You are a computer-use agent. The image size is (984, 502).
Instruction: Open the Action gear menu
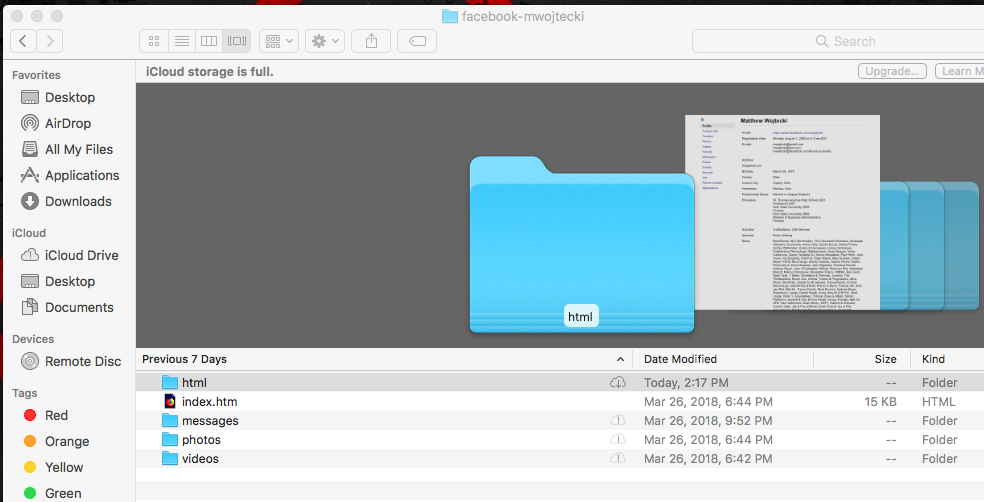pos(325,41)
